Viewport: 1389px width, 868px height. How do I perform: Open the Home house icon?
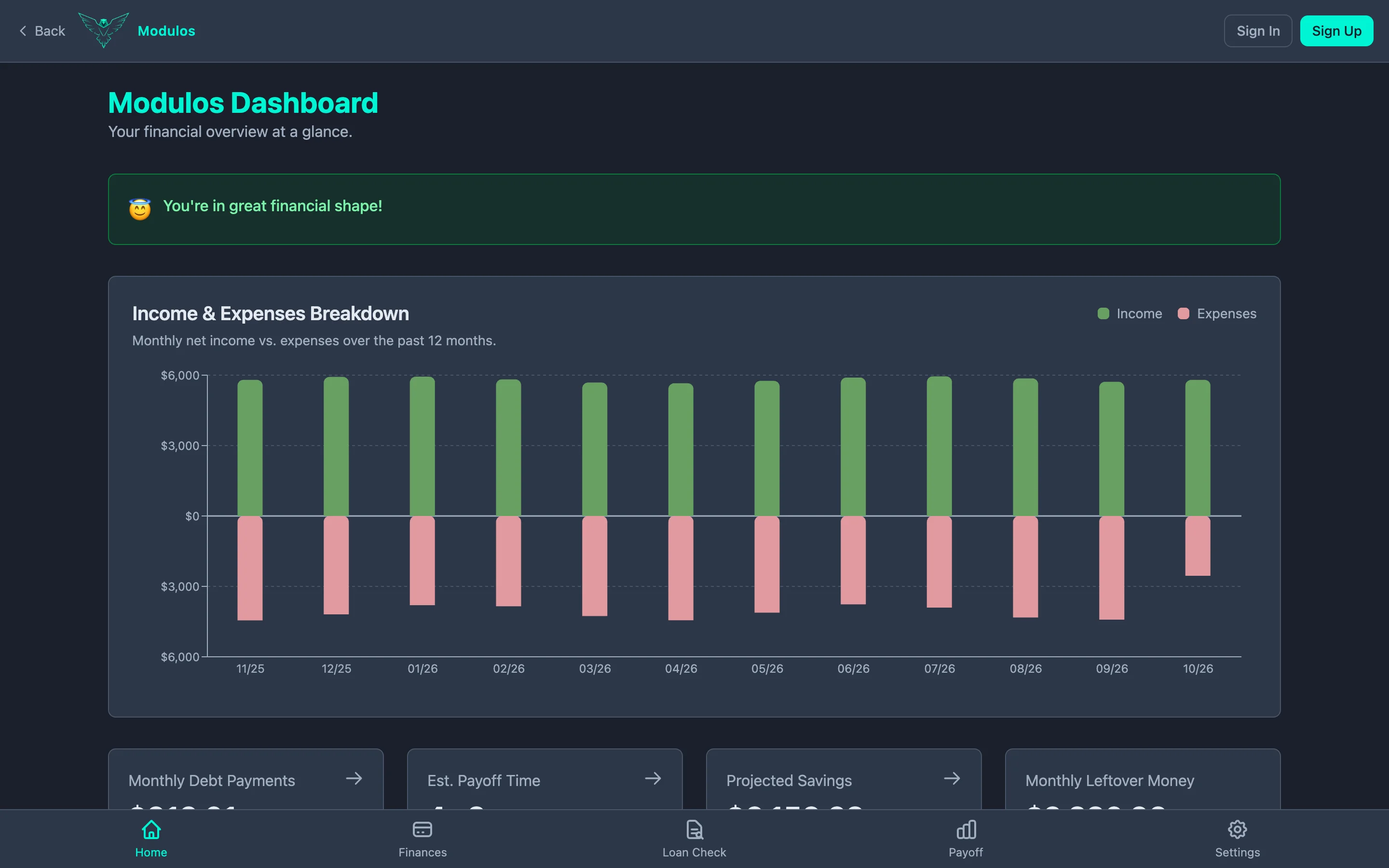[x=151, y=829]
